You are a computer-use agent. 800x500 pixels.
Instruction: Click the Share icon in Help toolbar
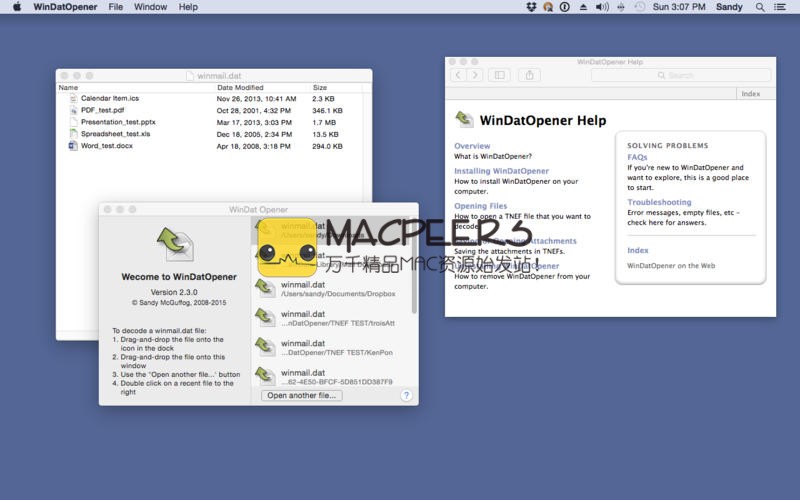pyautogui.click(x=530, y=75)
